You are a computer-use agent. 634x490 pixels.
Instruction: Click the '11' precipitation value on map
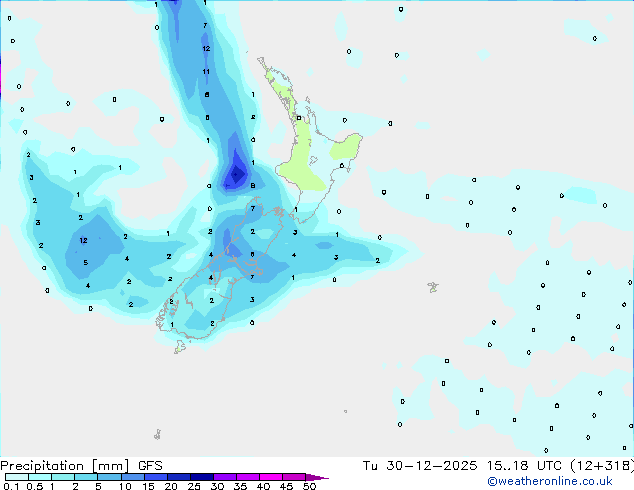tap(206, 72)
